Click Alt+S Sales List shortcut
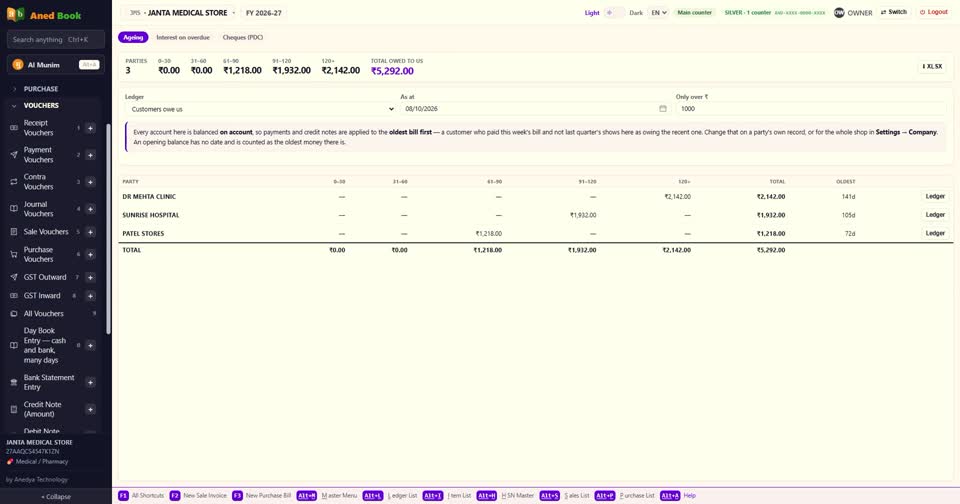 (564, 495)
